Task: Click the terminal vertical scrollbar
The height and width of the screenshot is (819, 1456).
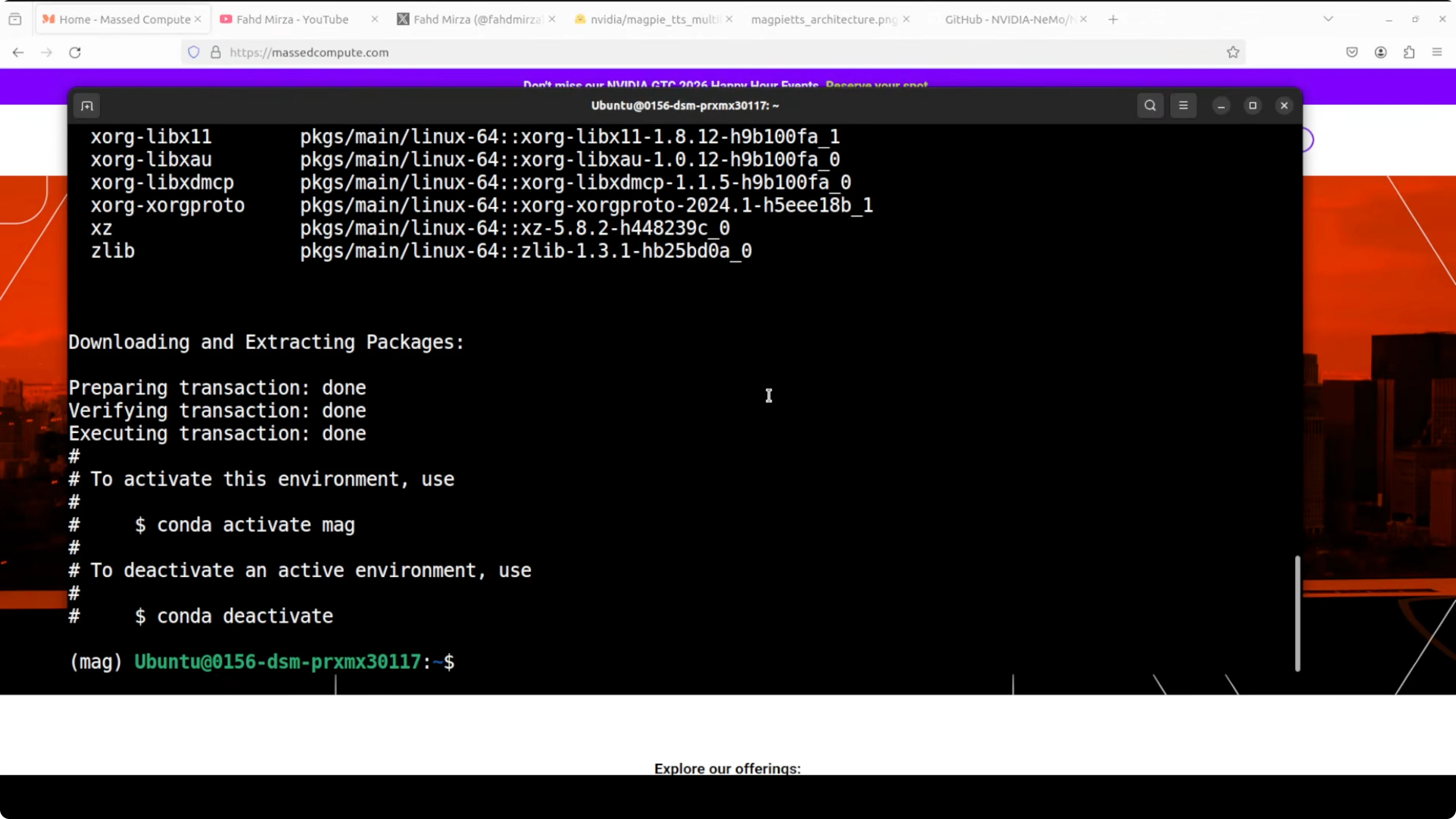Action: [x=1297, y=613]
